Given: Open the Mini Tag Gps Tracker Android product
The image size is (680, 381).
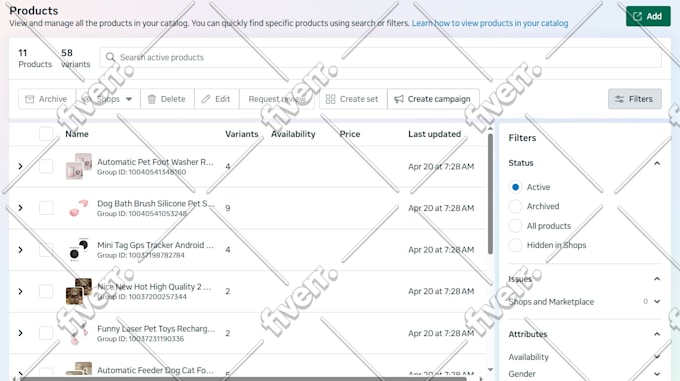Looking at the screenshot, I should (155, 245).
